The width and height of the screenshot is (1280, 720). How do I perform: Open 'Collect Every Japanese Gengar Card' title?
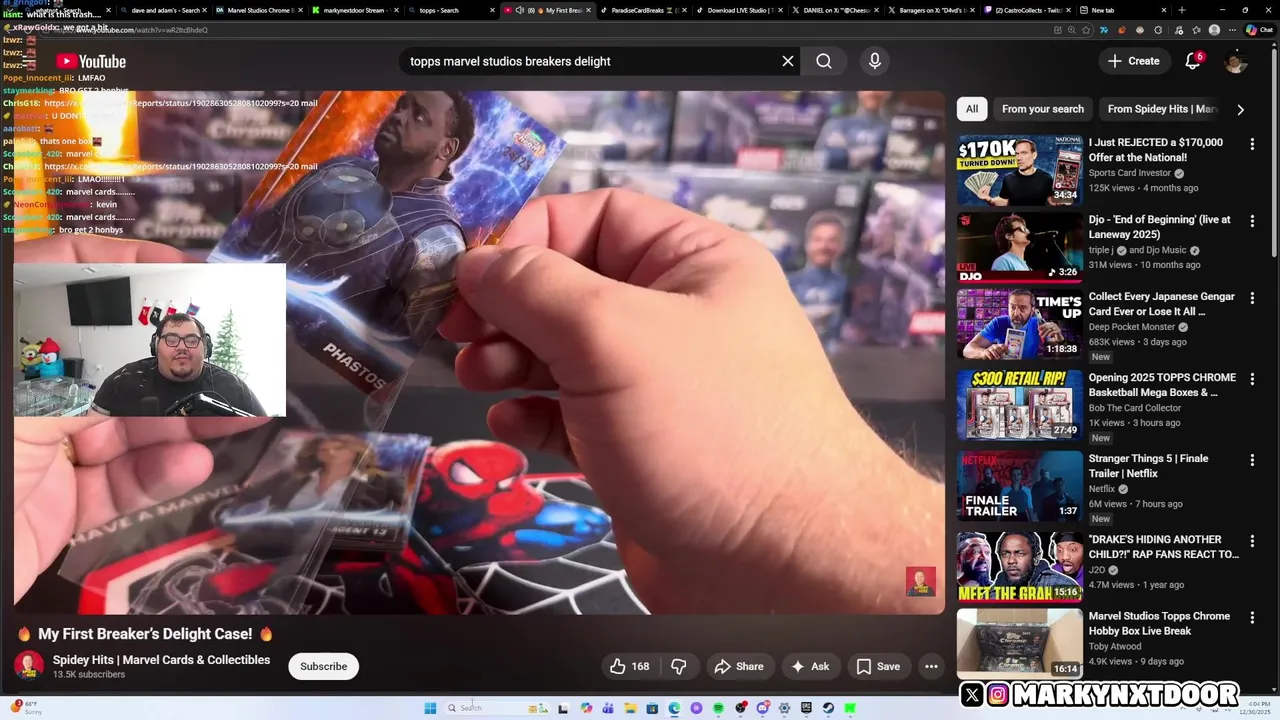pos(1162,304)
